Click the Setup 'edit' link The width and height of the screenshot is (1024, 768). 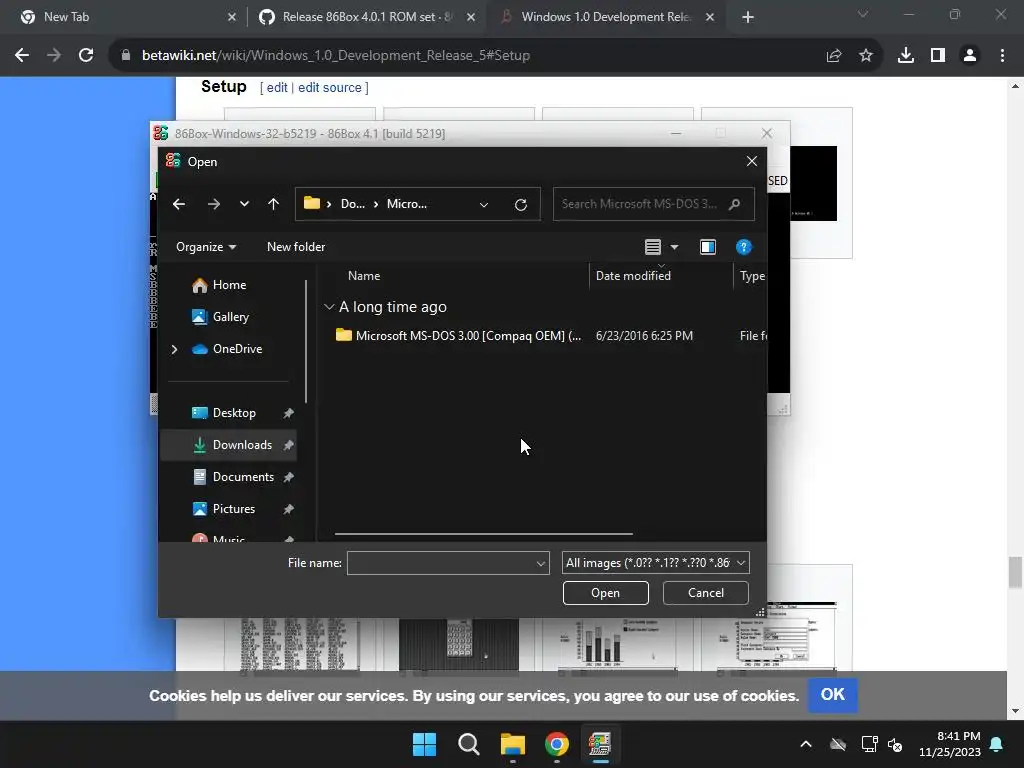pyautogui.click(x=277, y=88)
